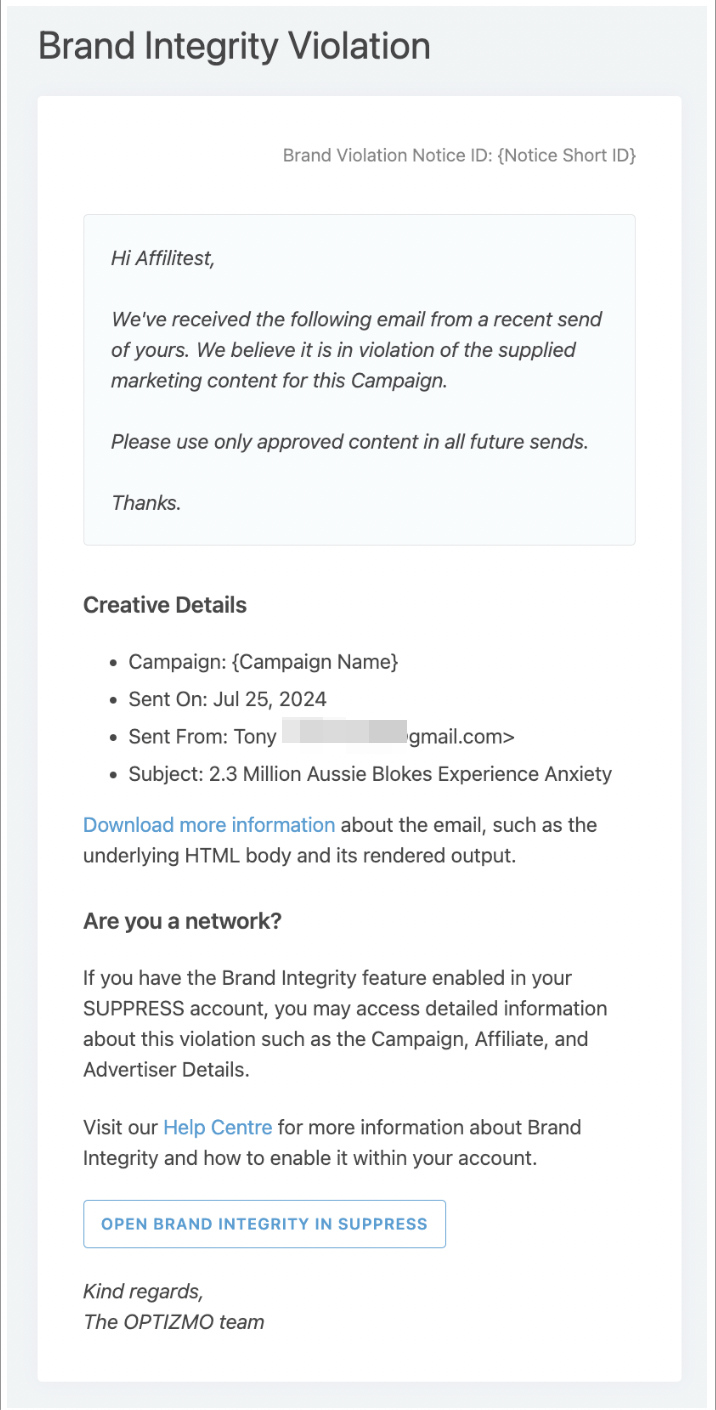Select the Creative Details heading
The width and height of the screenshot is (716, 1410).
(x=165, y=605)
